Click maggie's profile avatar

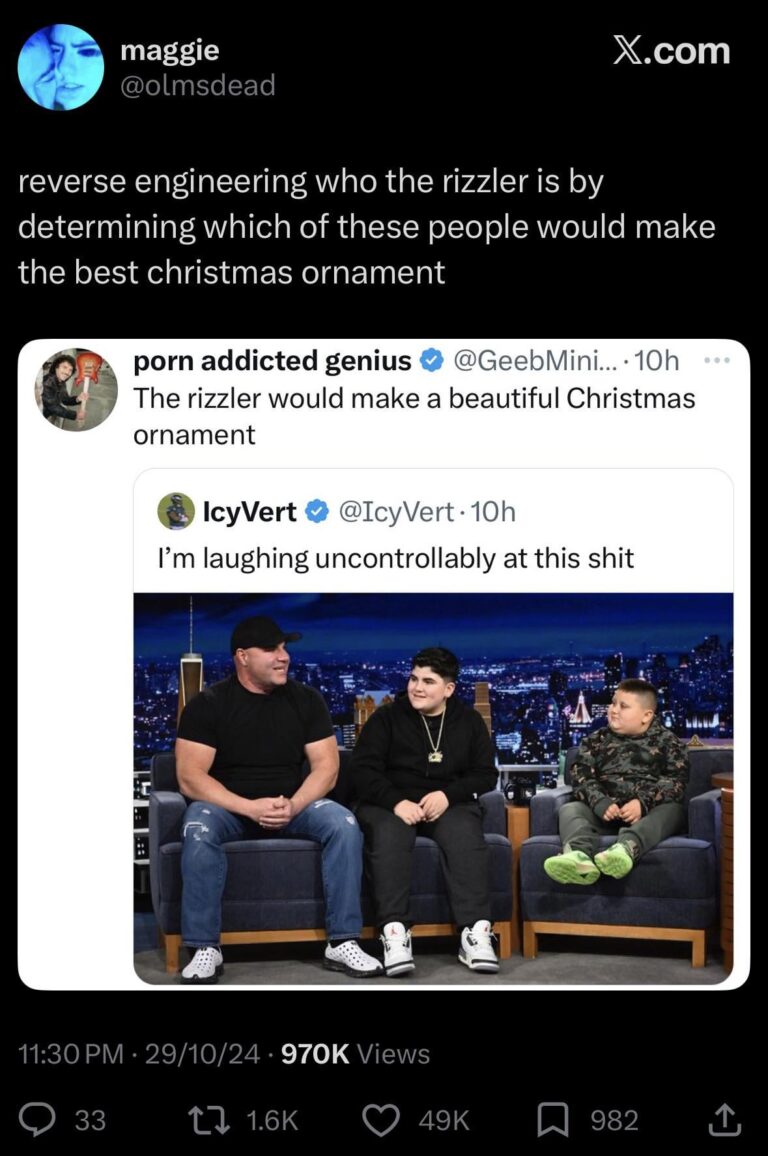coord(60,67)
